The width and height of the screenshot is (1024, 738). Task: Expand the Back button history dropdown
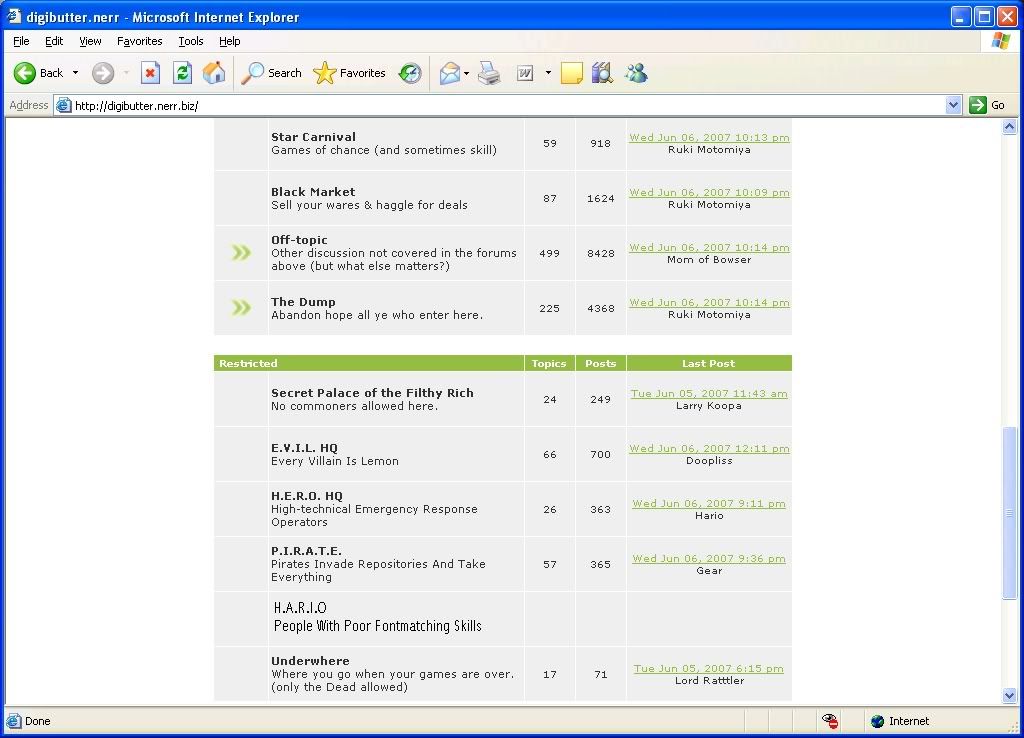pyautogui.click(x=75, y=73)
